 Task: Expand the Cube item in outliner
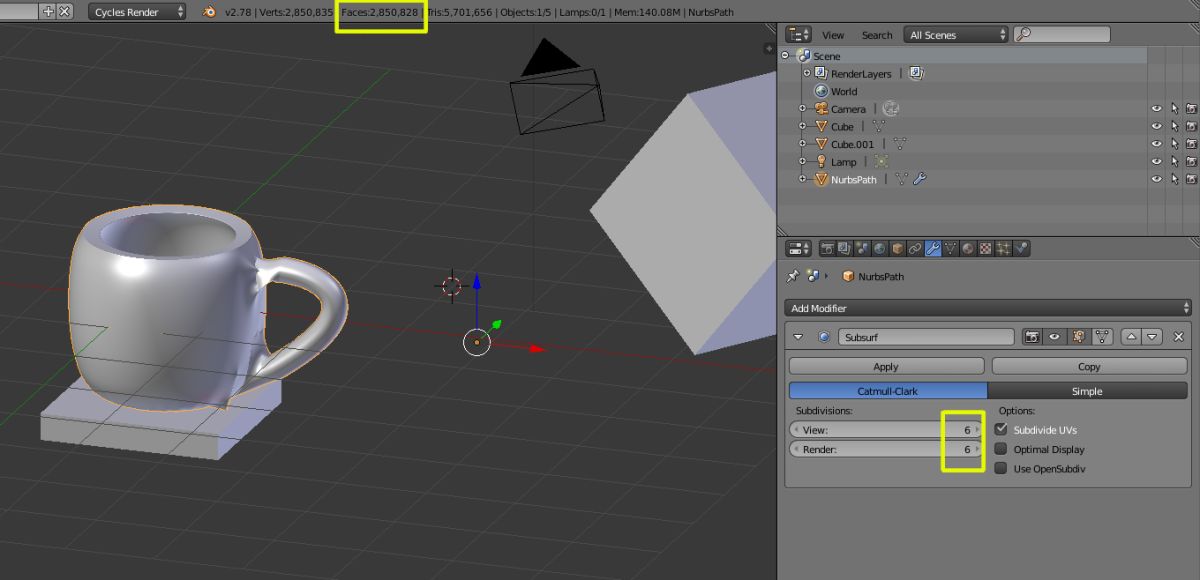click(x=803, y=127)
